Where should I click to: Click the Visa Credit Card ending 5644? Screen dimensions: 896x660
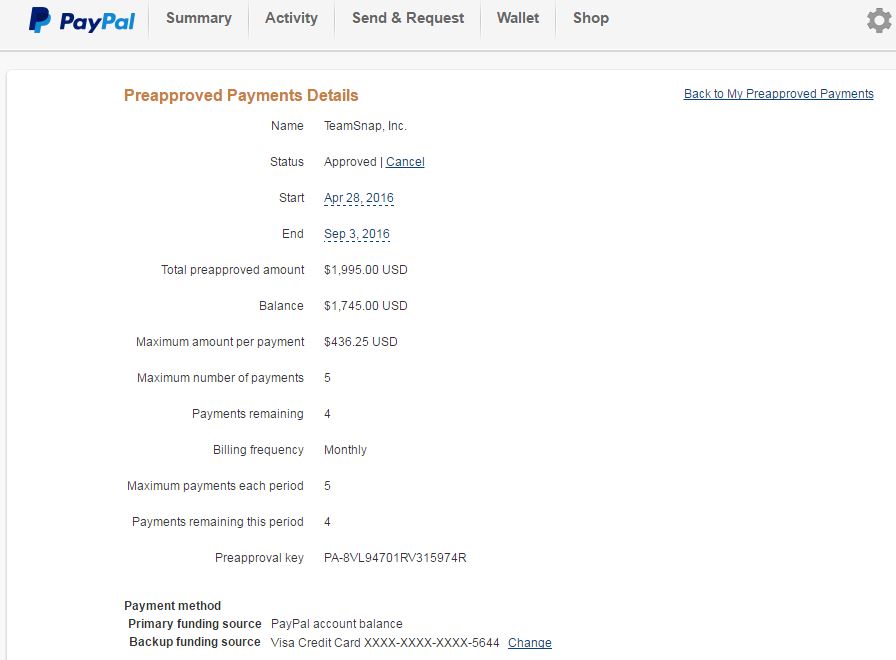pyautogui.click(x=385, y=643)
